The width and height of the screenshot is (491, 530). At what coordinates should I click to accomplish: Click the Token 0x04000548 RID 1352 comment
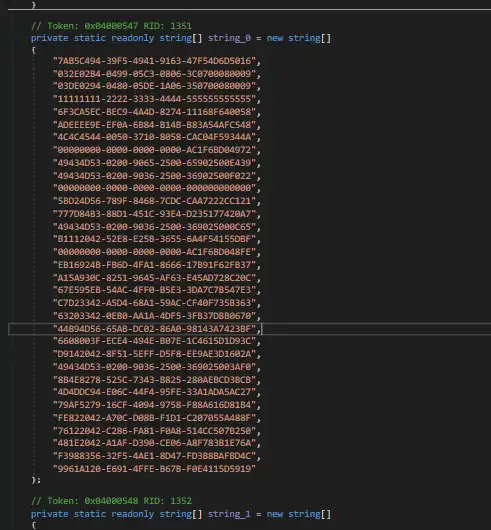pos(111,501)
